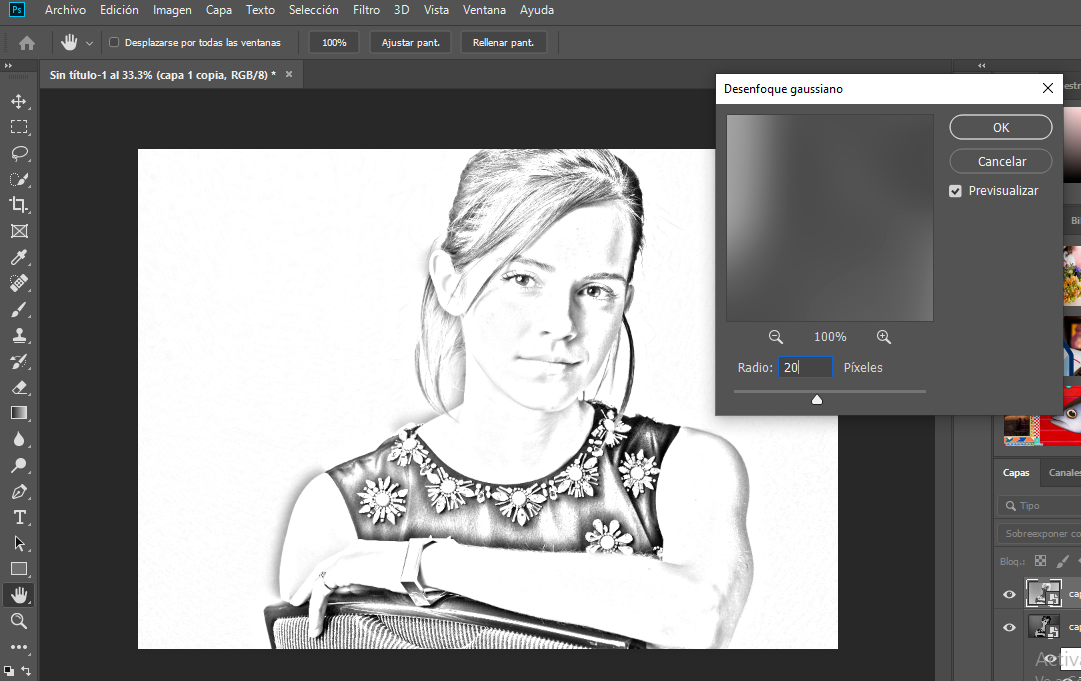This screenshot has width=1081, height=681.
Task: Select the Type tool
Action: tap(19, 517)
